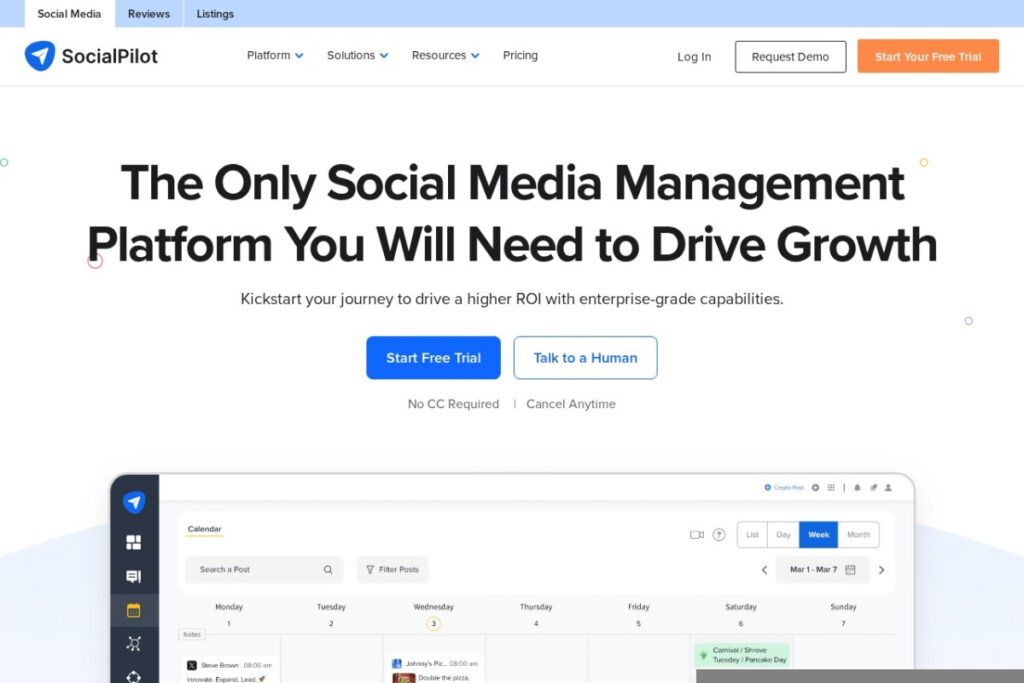Image resolution: width=1024 pixels, height=683 pixels.
Task: Click the Create Post button
Action: pos(784,487)
